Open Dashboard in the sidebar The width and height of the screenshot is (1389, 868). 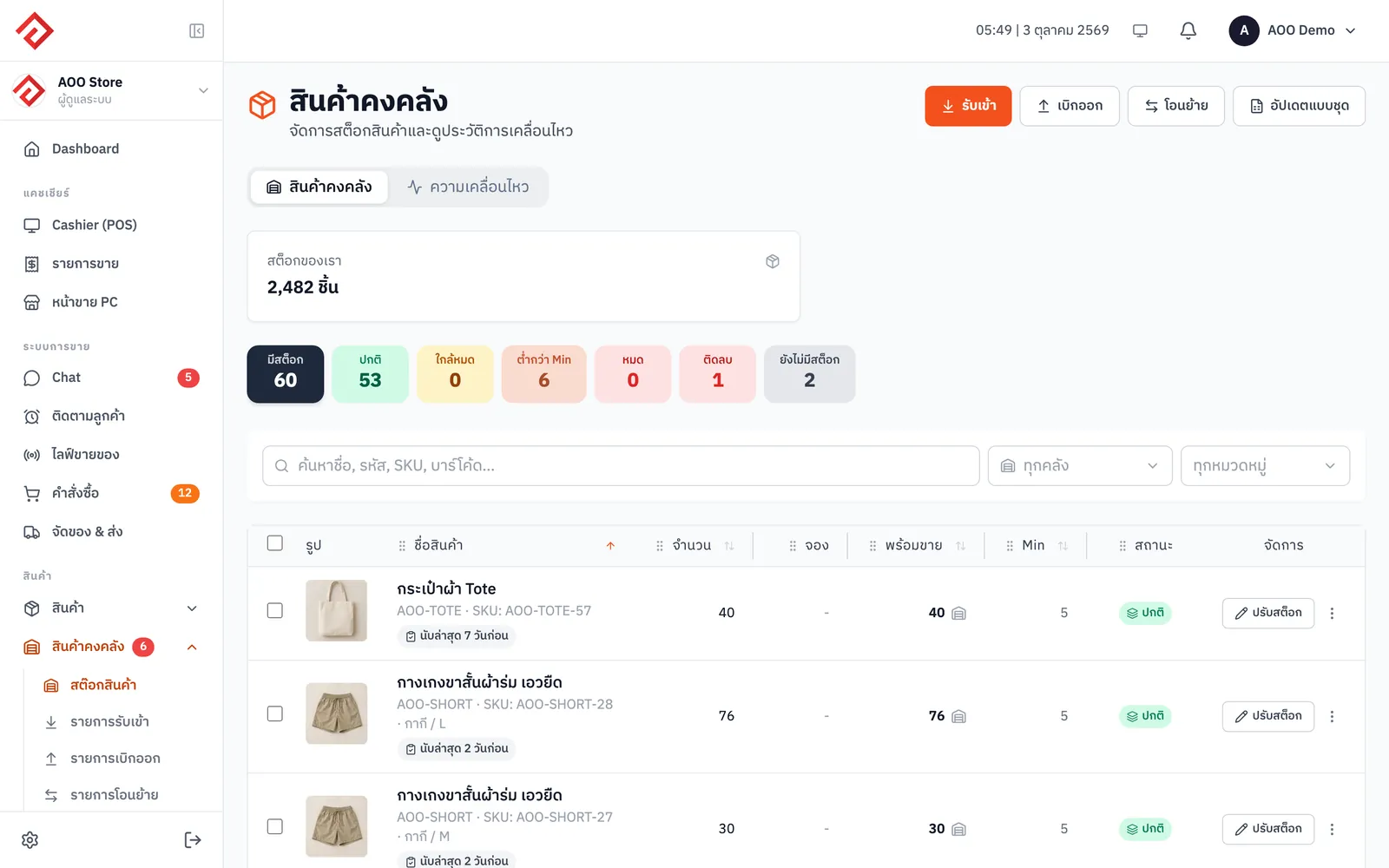[111, 149]
